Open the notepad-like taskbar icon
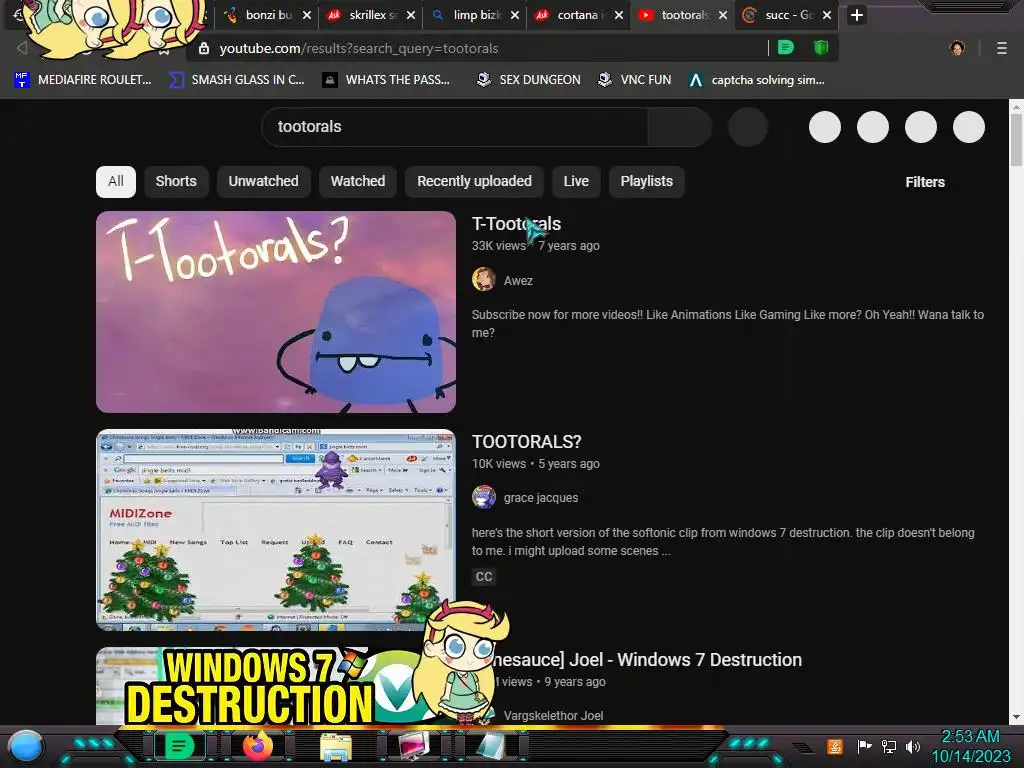Viewport: 1024px width, 768px height. tap(490, 746)
